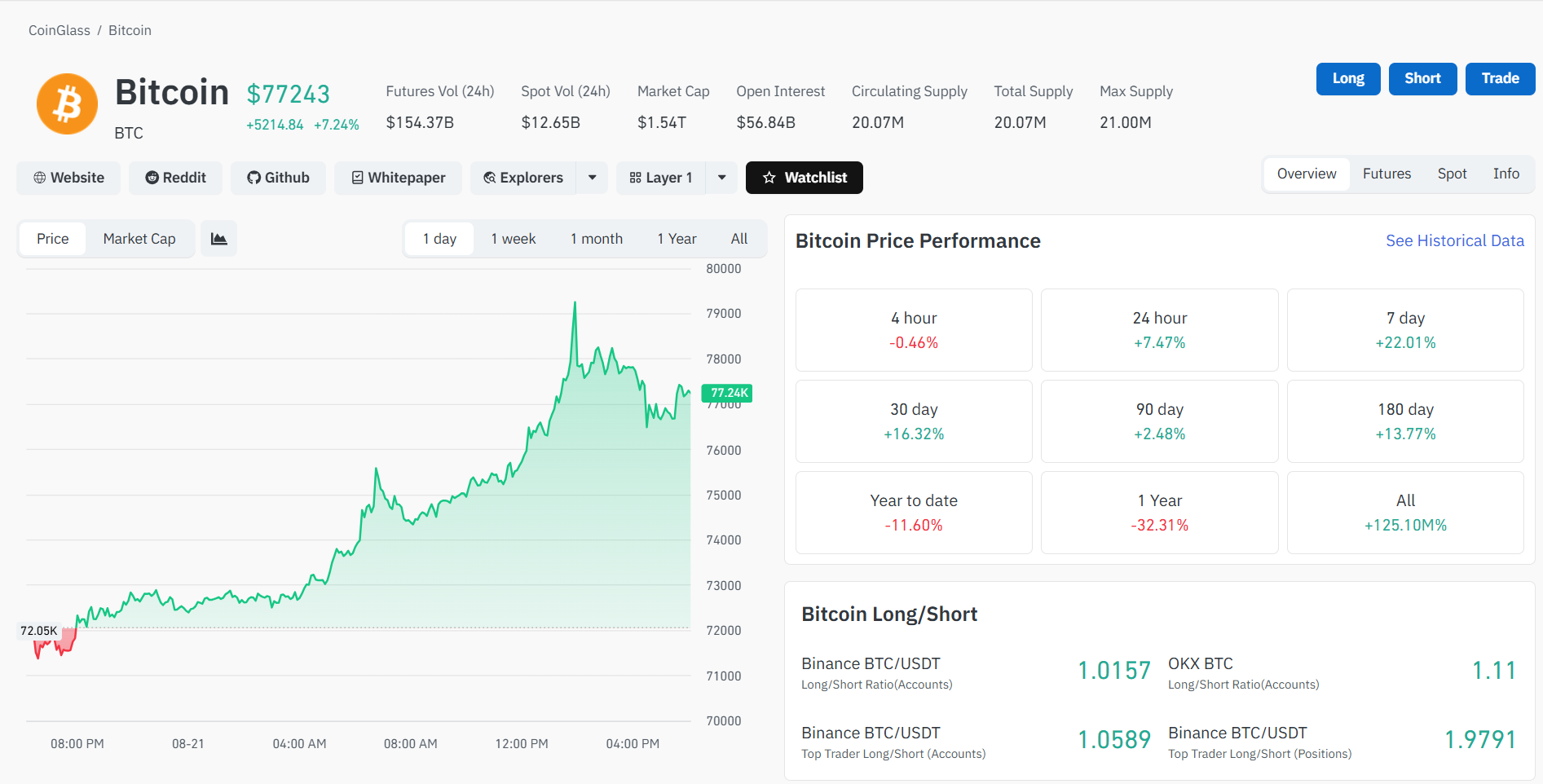Open the Website globe link
The image size is (1543, 784).
68,178
